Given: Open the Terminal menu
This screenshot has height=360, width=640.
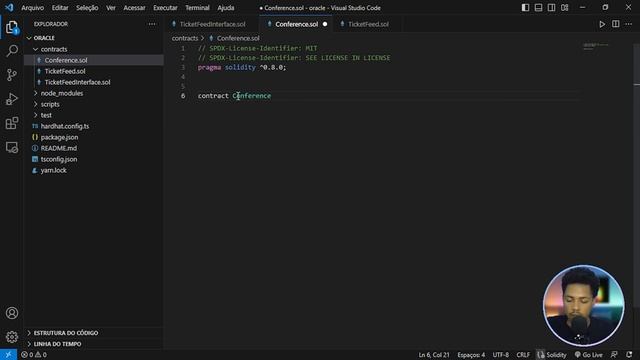Looking at the screenshot, I should [x=197, y=8].
